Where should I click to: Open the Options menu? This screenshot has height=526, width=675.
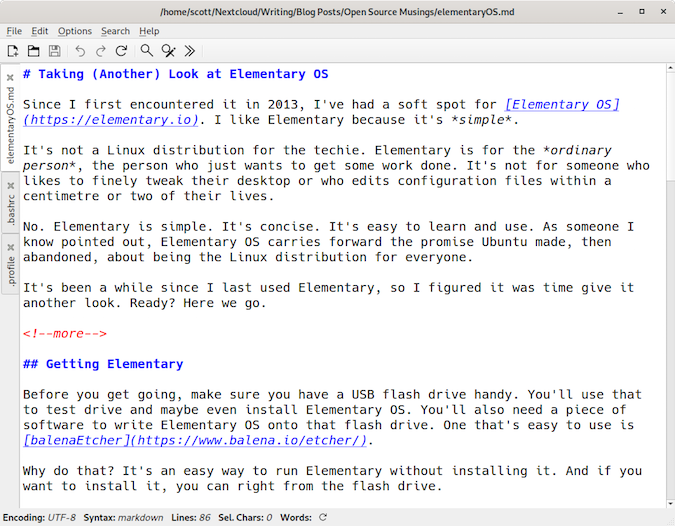[x=75, y=31]
